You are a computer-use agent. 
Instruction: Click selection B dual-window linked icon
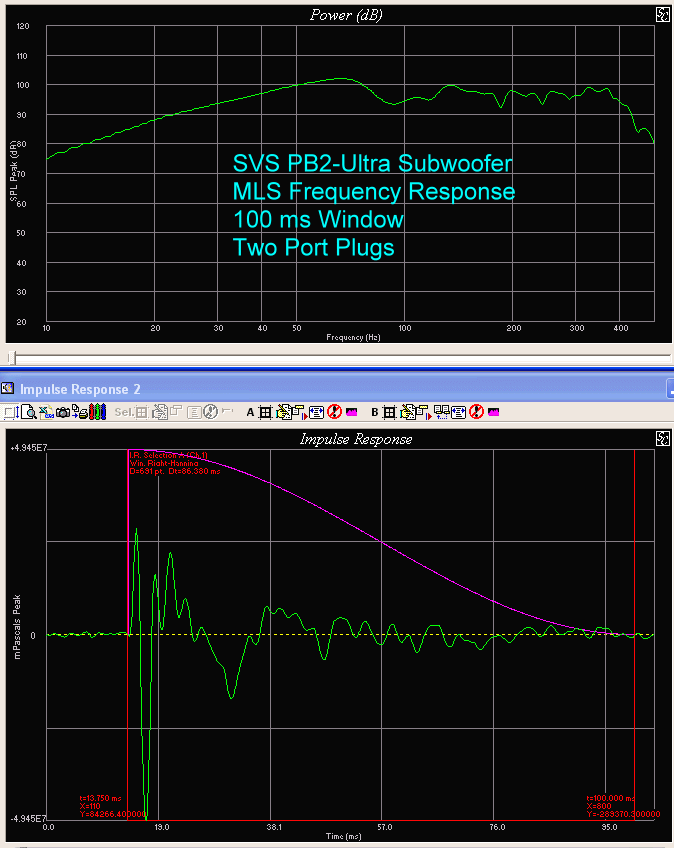pyautogui.click(x=441, y=412)
